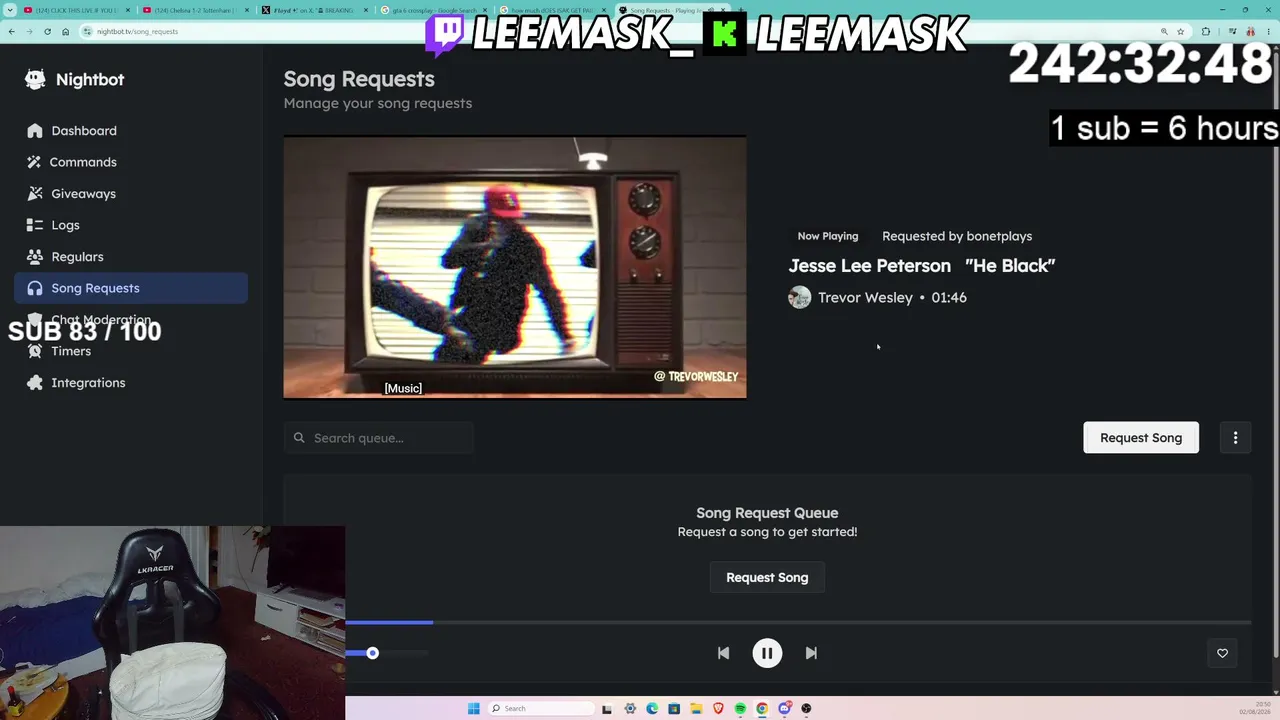Bookmark the page with the star icon
This screenshot has width=1280, height=720.
[x=1180, y=31]
